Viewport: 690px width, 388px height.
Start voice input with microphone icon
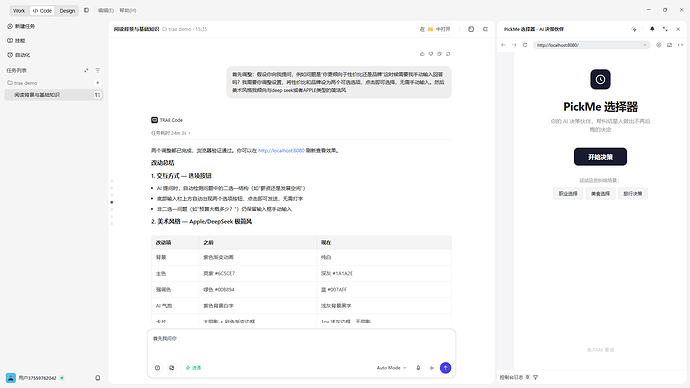click(x=418, y=368)
